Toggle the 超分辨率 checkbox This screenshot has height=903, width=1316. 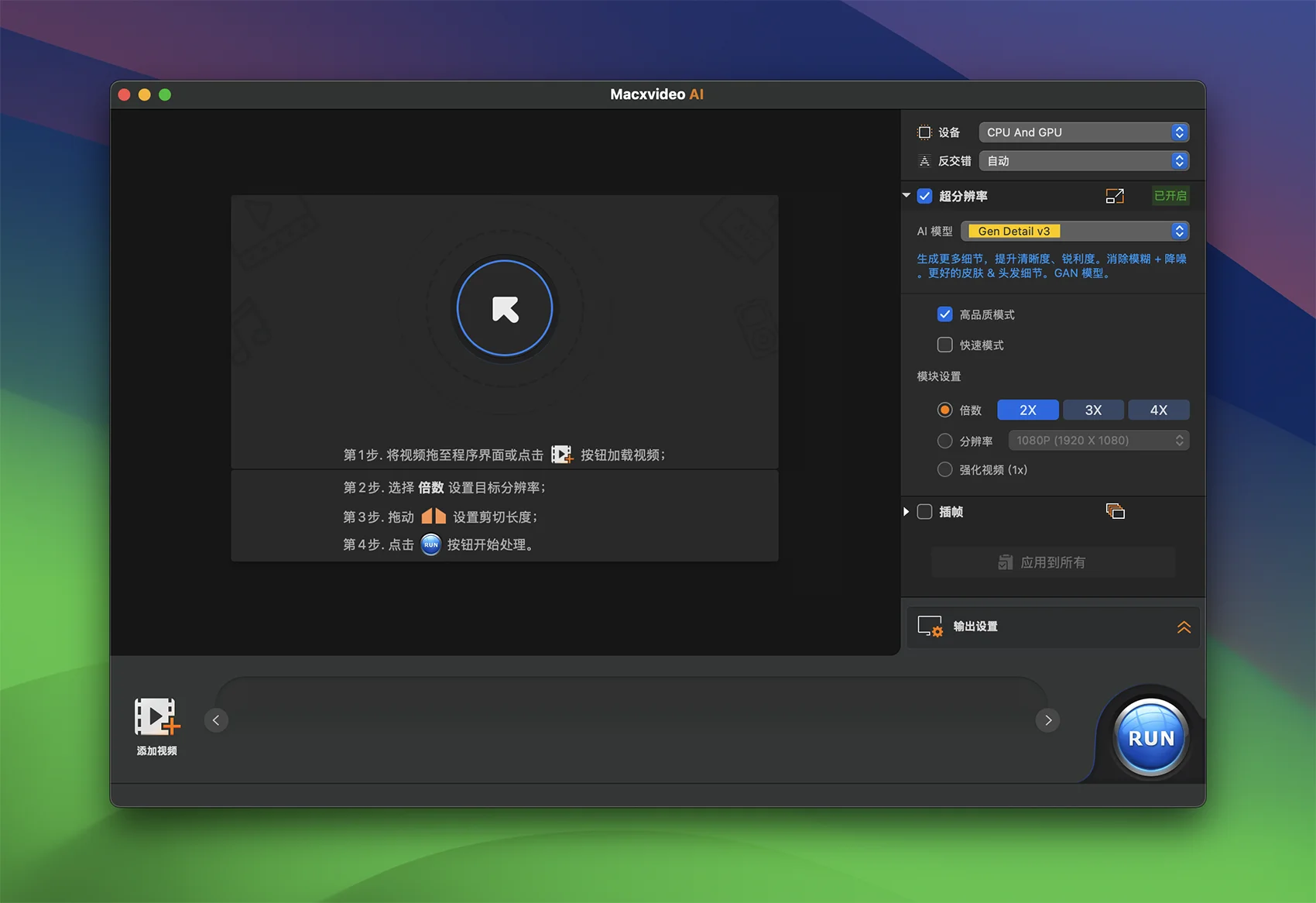point(924,196)
